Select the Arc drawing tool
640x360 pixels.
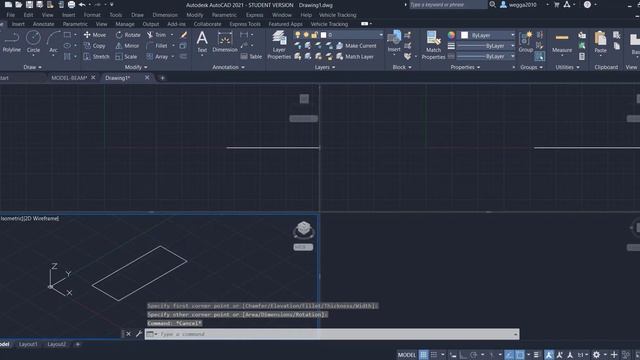pos(53,42)
